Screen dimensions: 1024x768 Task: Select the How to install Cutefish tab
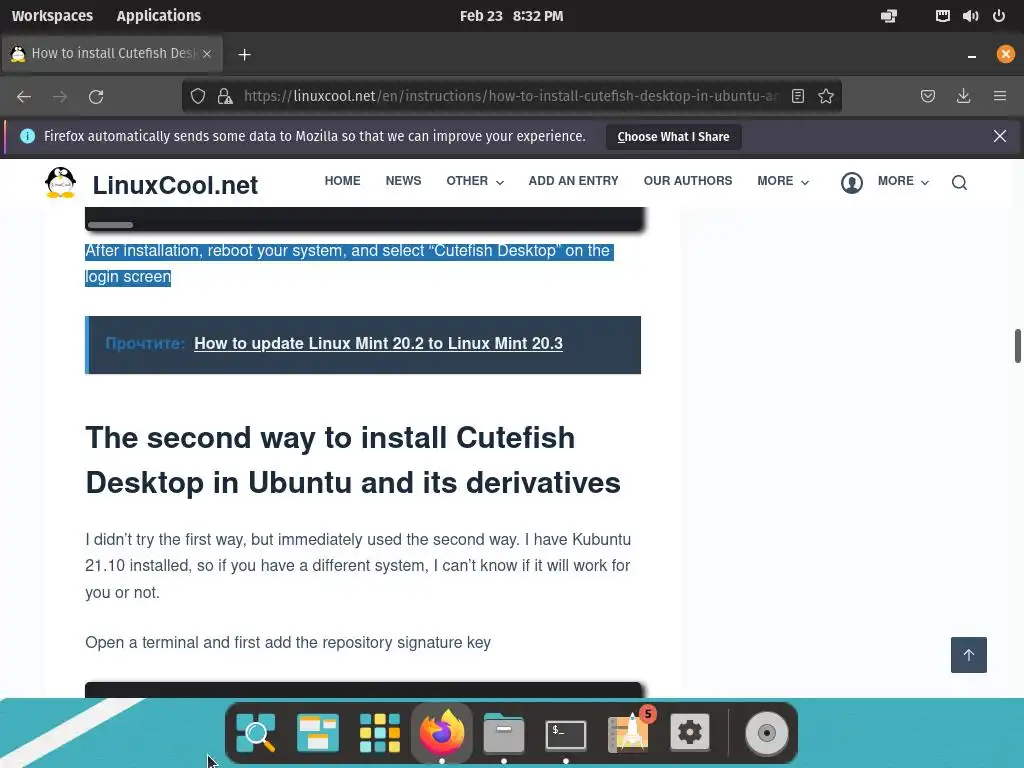[112, 54]
